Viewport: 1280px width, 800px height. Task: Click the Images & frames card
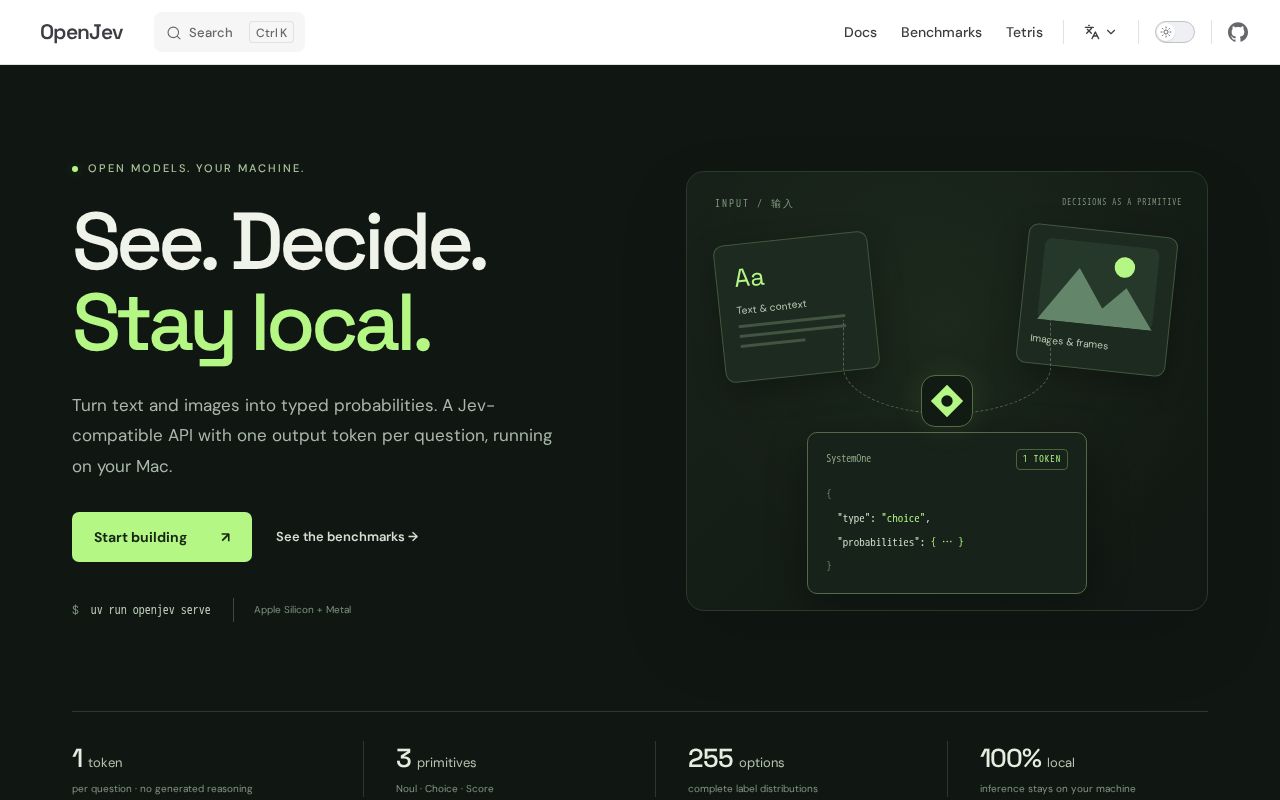coord(1096,300)
